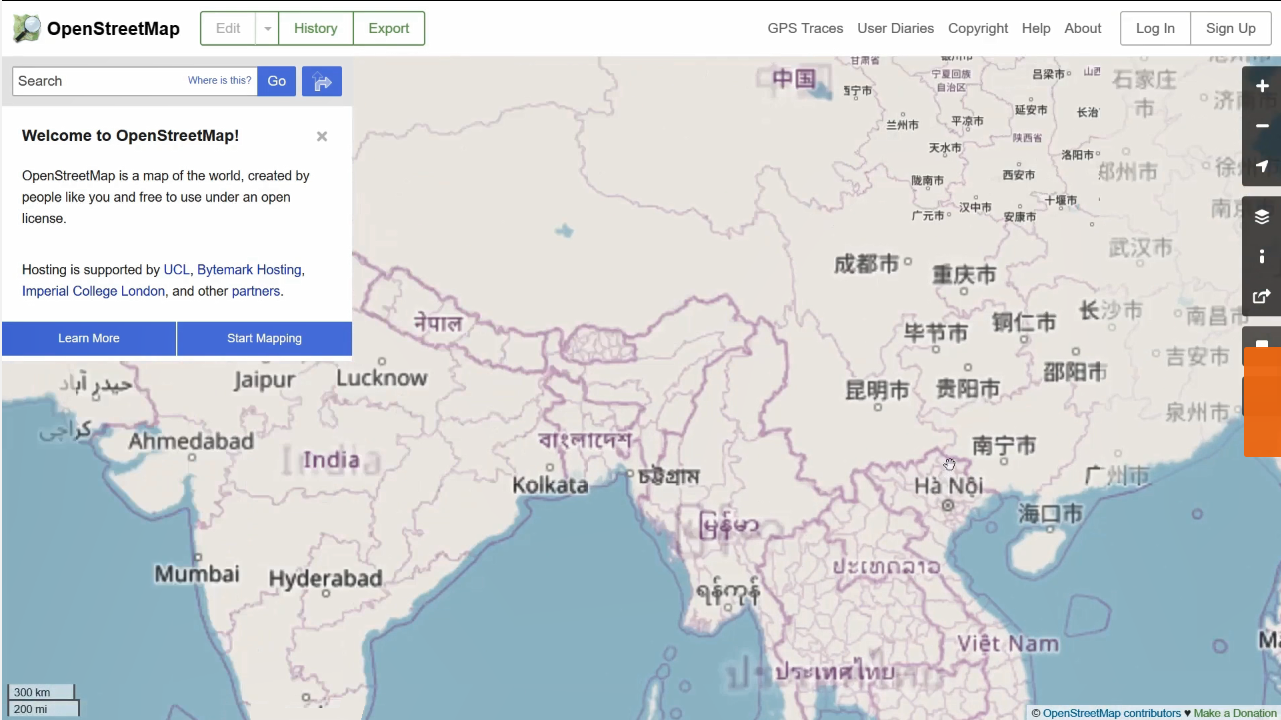
Task: Open the map Layers panel icon
Action: pos(1262,217)
